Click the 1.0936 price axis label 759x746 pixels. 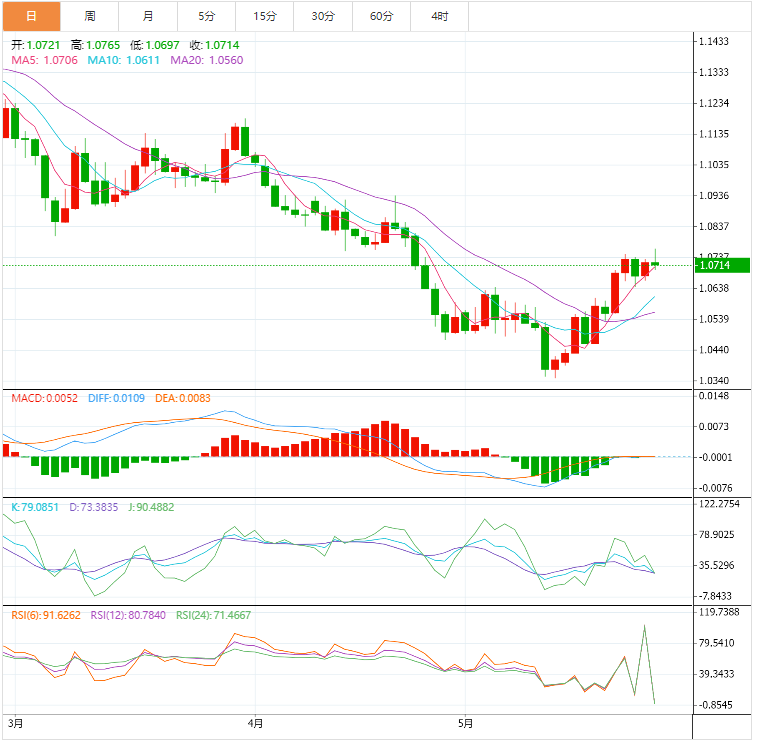[x=713, y=196]
